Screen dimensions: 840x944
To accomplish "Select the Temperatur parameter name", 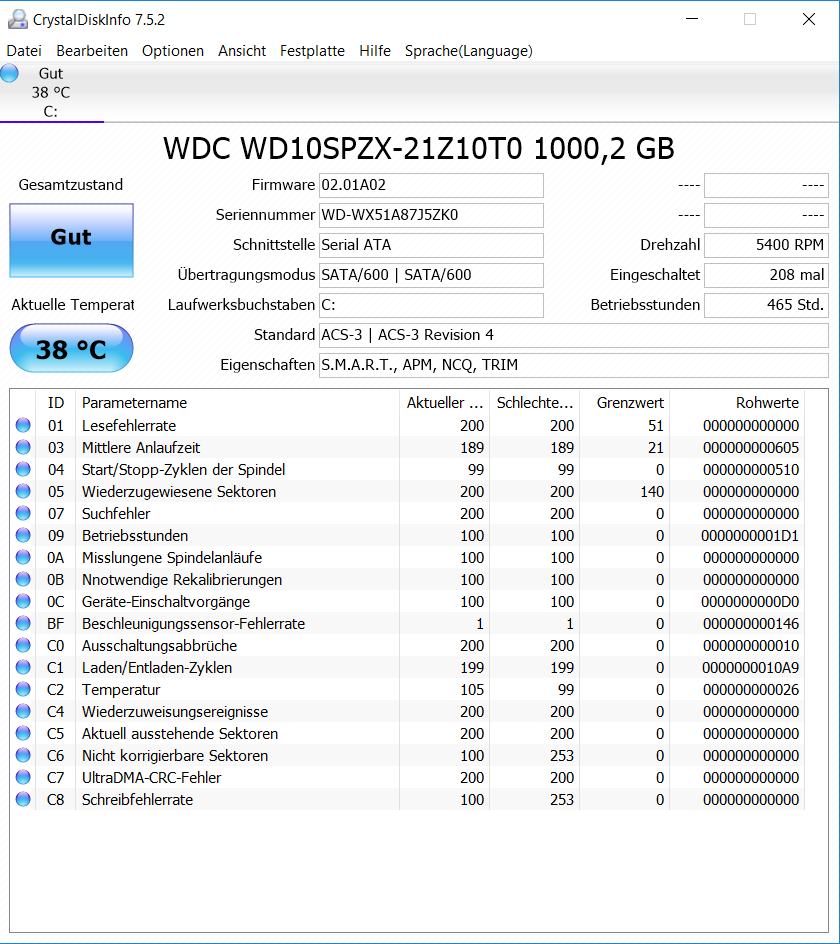I will coord(121,690).
